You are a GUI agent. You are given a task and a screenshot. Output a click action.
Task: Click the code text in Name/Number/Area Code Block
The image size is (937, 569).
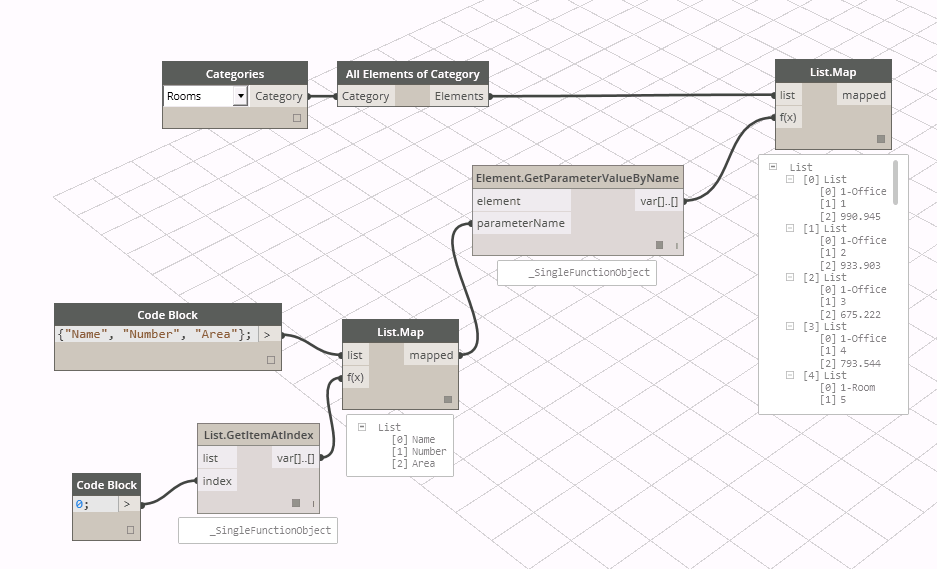point(156,334)
